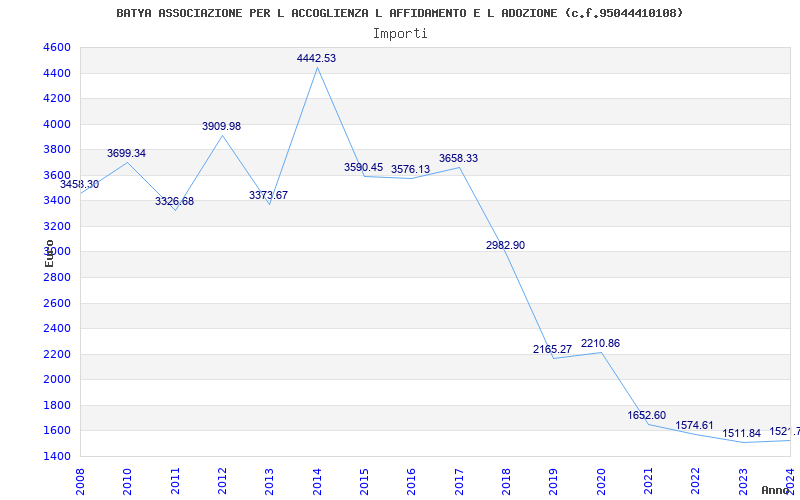Click the year 2019 axis label
Screen dimensions: 800x500
(x=554, y=482)
